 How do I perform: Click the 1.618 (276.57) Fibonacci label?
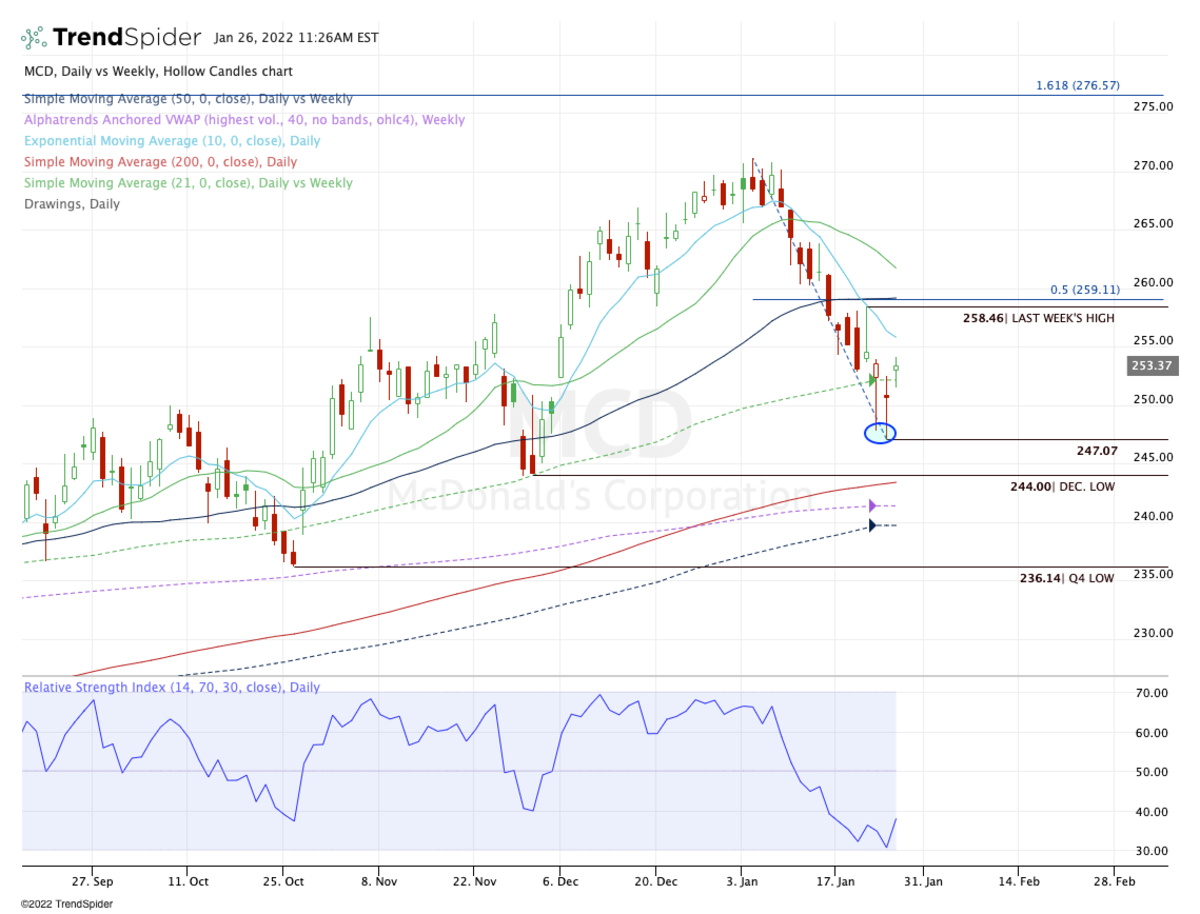click(x=1077, y=86)
